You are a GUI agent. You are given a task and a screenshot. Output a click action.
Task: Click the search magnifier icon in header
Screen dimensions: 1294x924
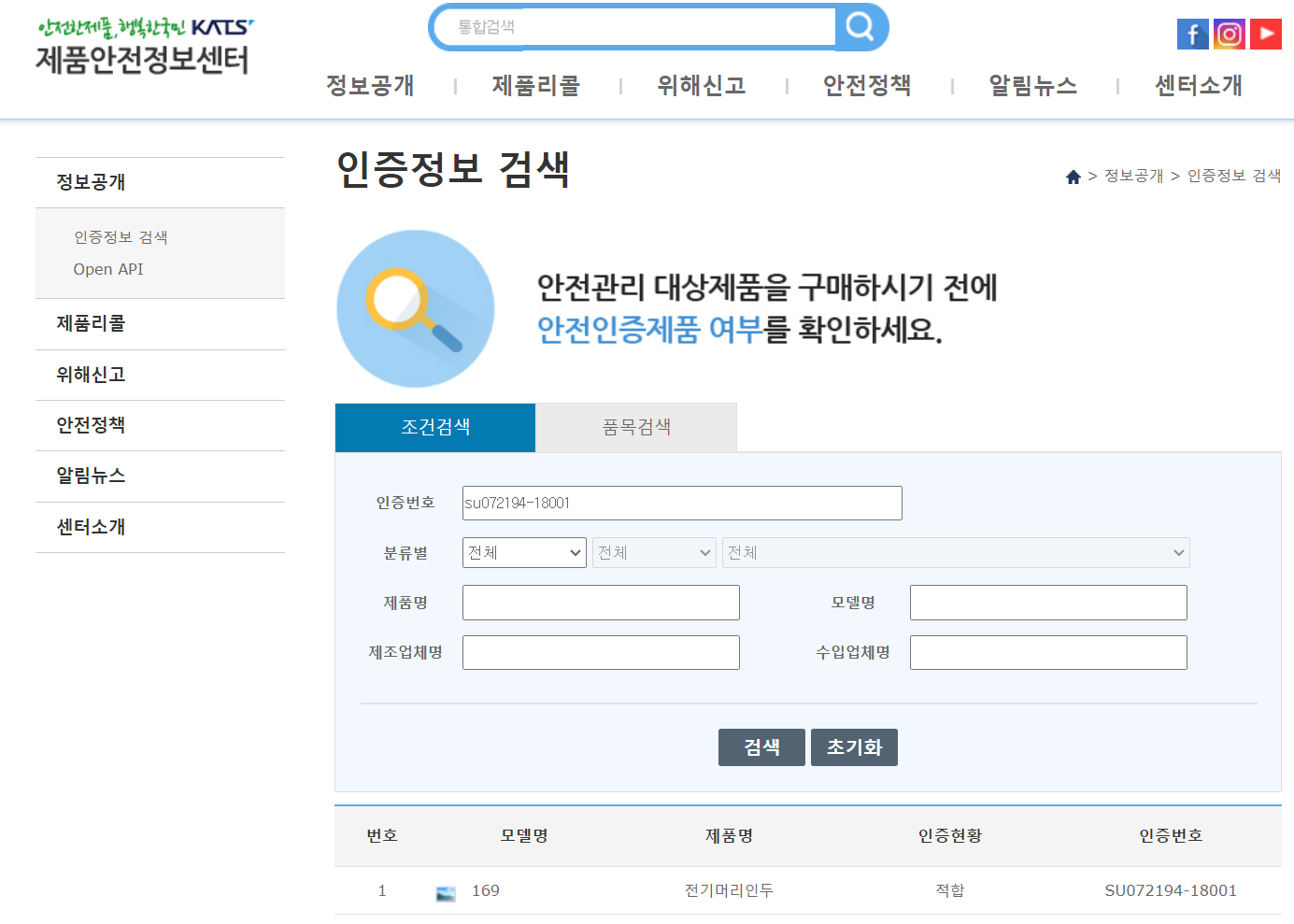click(860, 27)
